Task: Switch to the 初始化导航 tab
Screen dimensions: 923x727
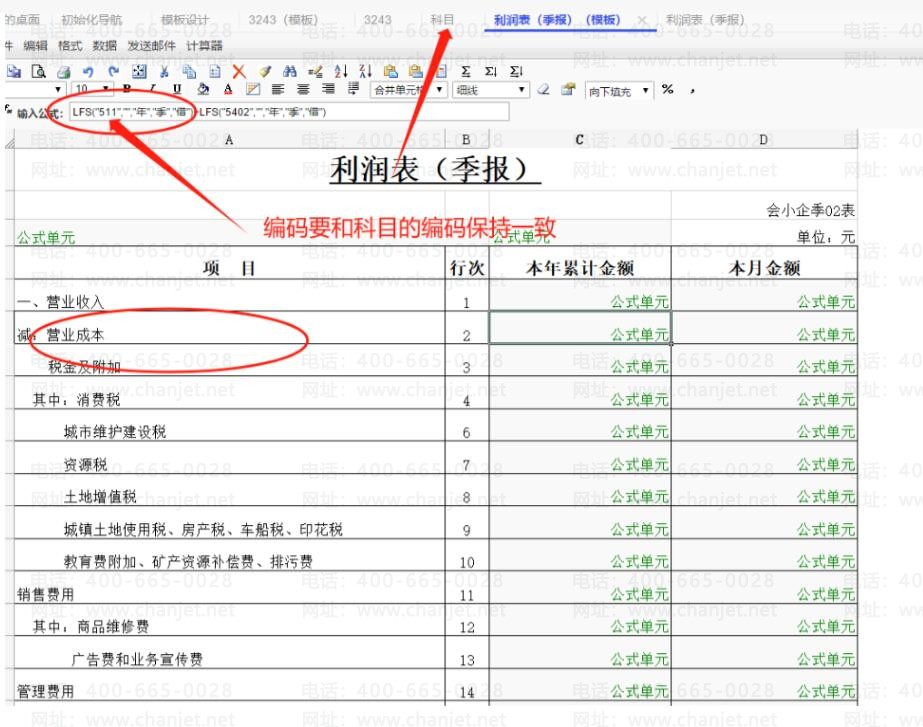Action: 91,19
